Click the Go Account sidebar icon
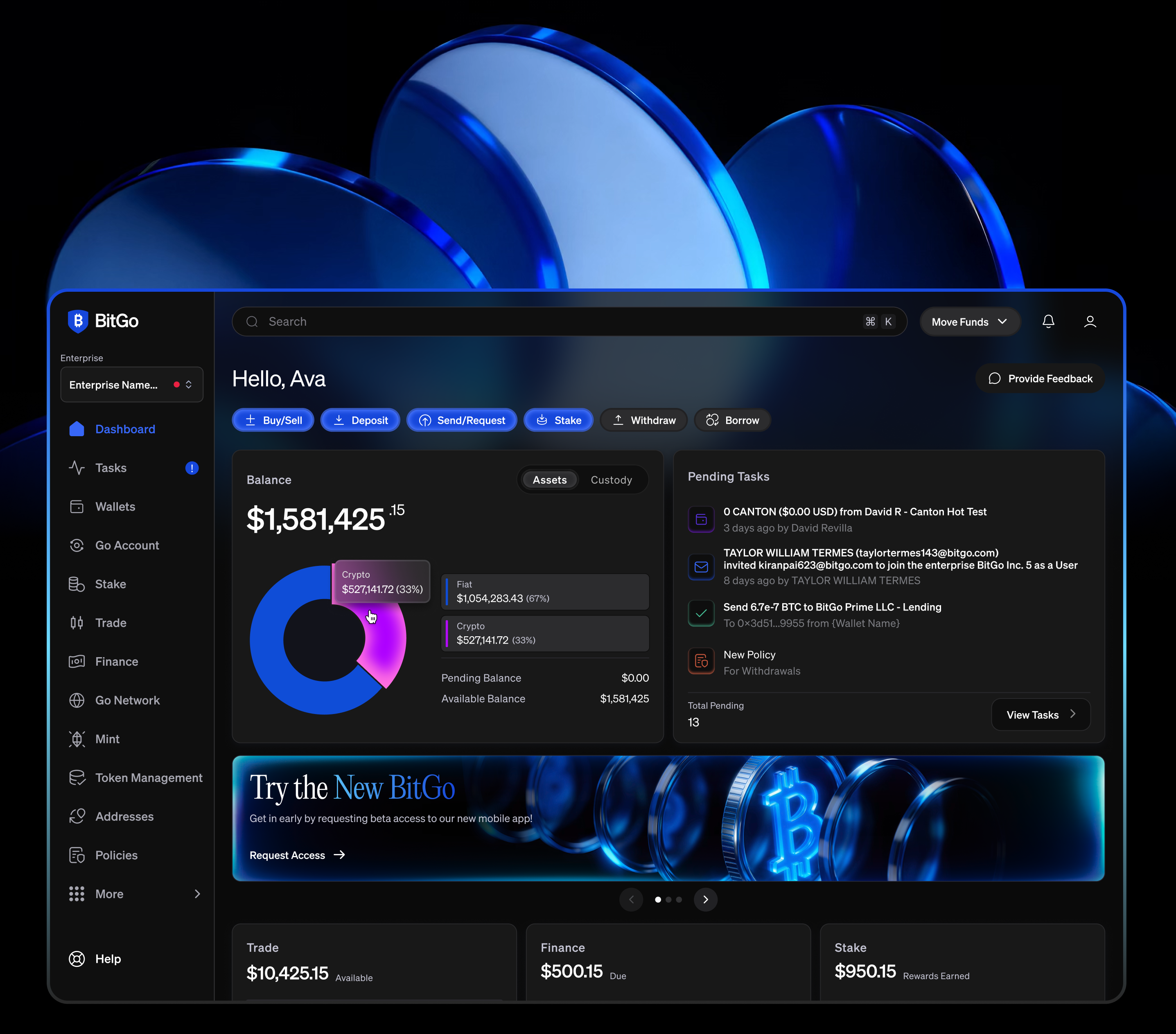The width and height of the screenshot is (1176, 1034). [x=77, y=545]
